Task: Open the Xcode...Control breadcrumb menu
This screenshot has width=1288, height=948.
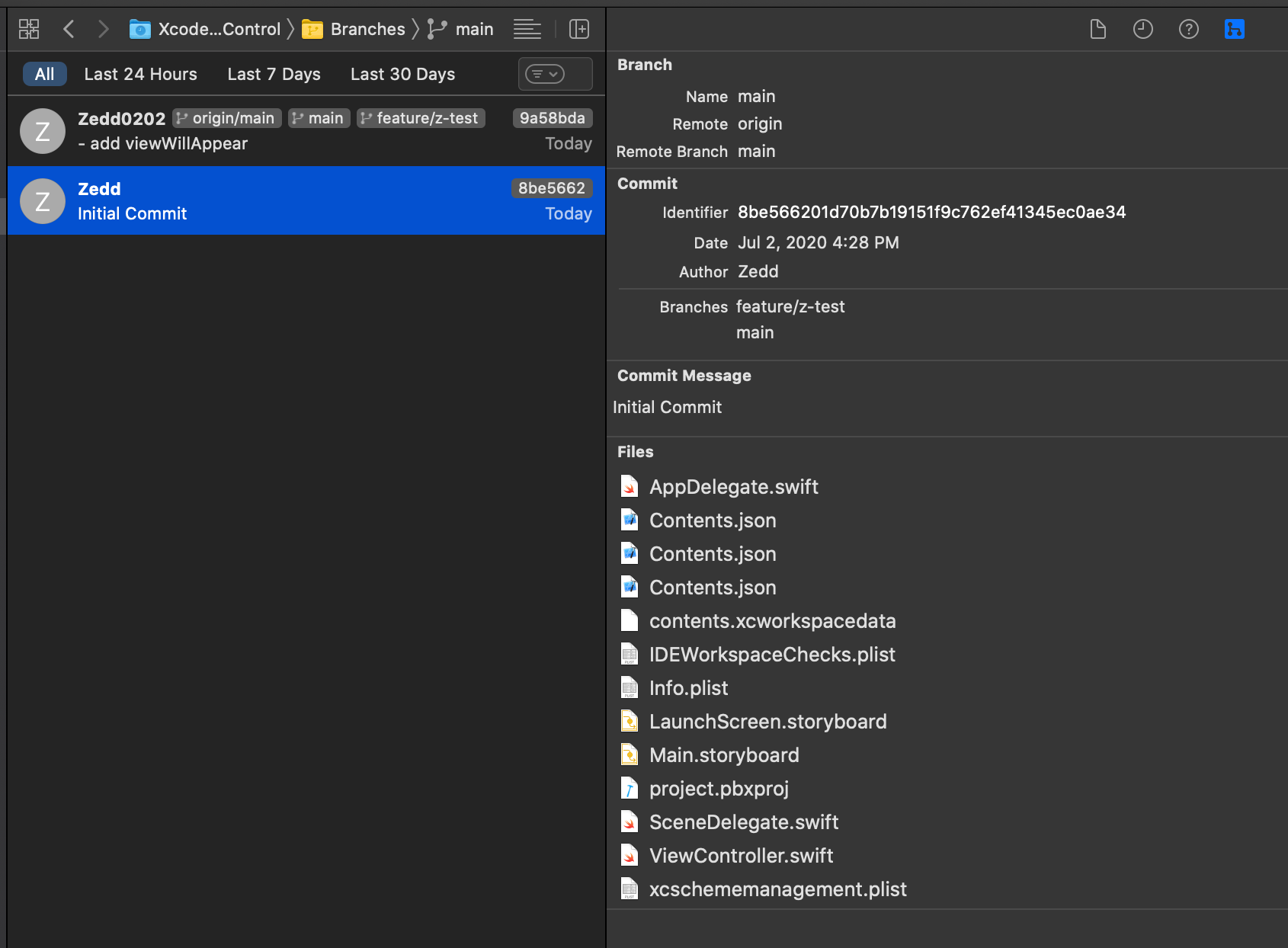Action: click(x=219, y=29)
